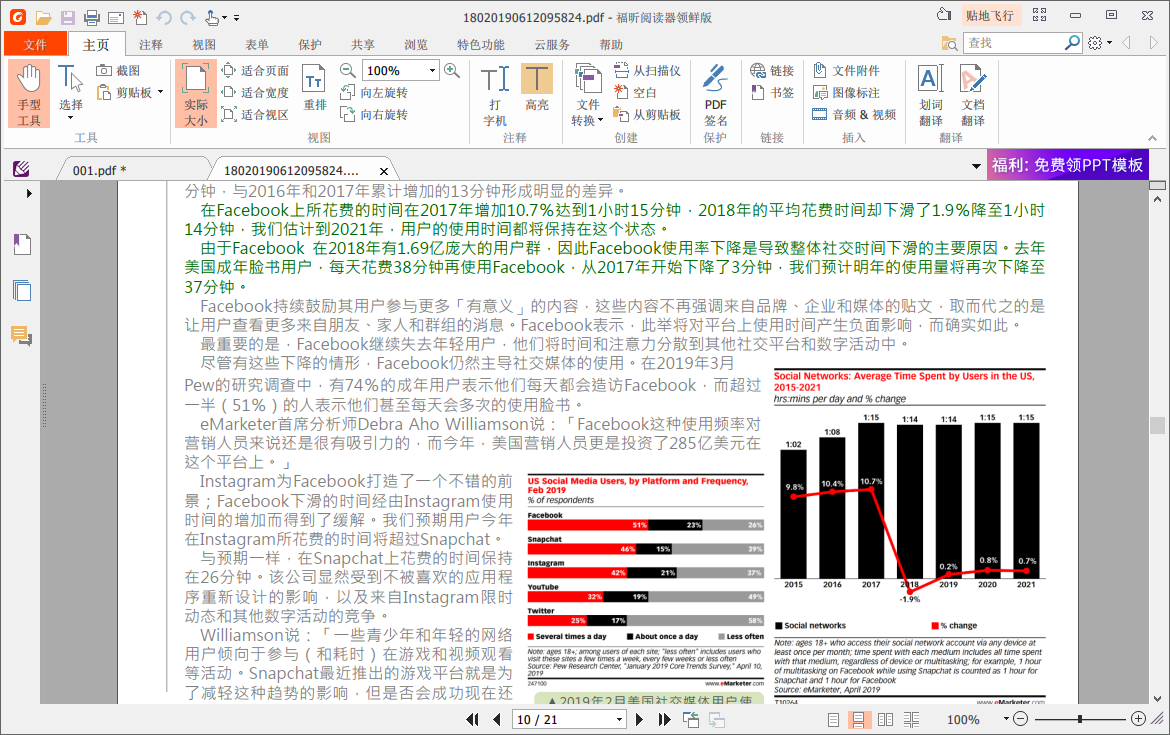Select Highlight tool (高亮)
The image size is (1170, 735).
(x=536, y=88)
